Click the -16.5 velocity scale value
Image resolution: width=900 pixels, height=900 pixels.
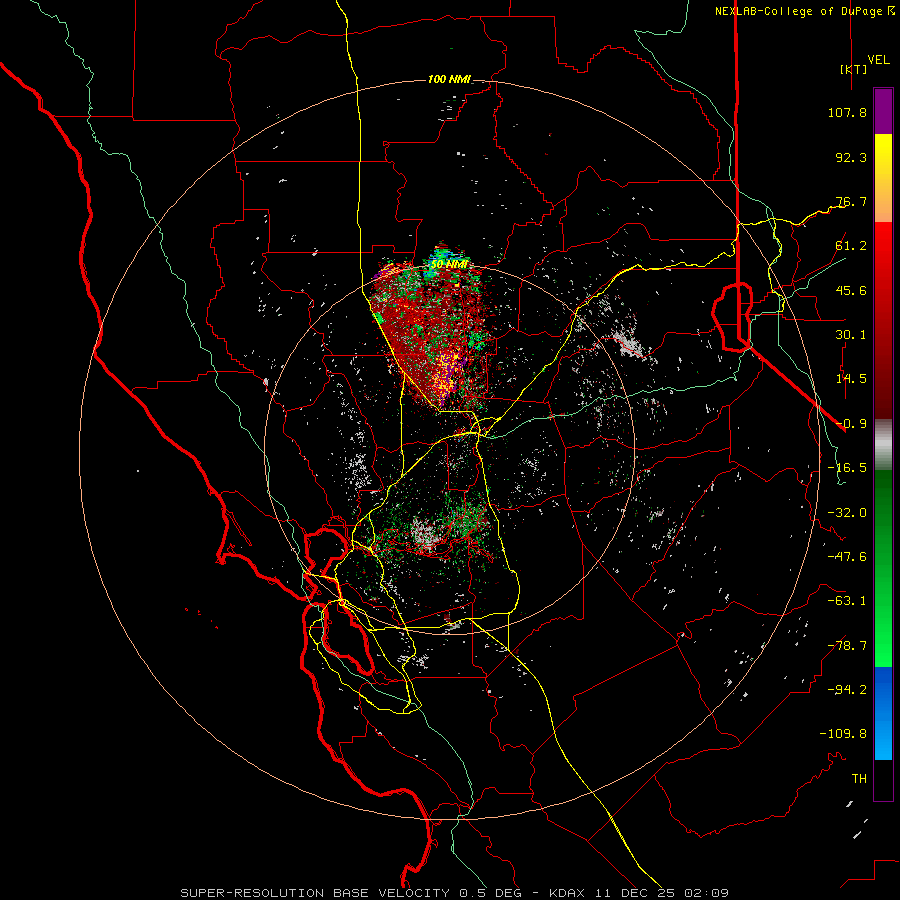coord(847,468)
